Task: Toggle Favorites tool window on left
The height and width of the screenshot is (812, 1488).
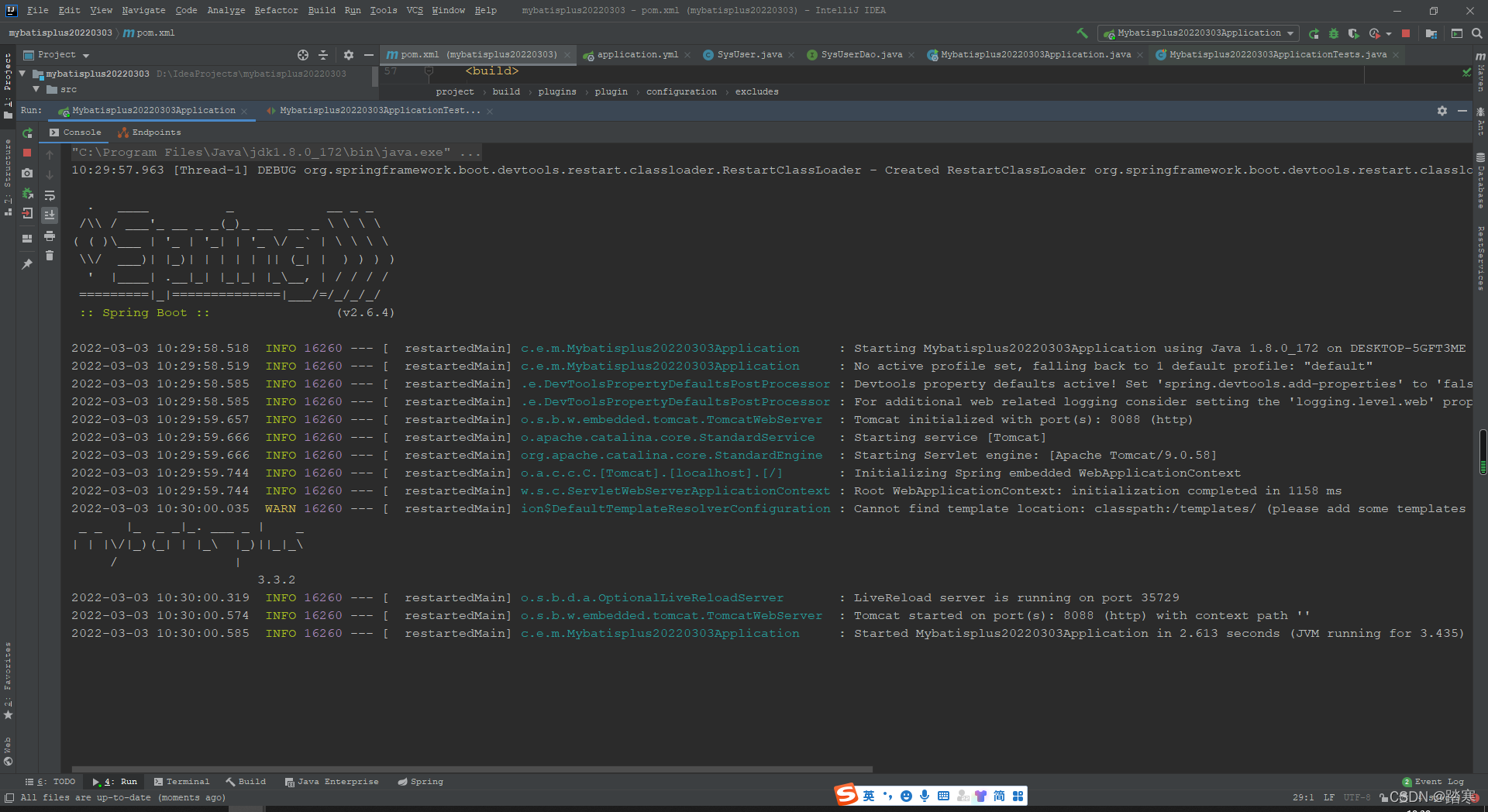Action: 8,680
